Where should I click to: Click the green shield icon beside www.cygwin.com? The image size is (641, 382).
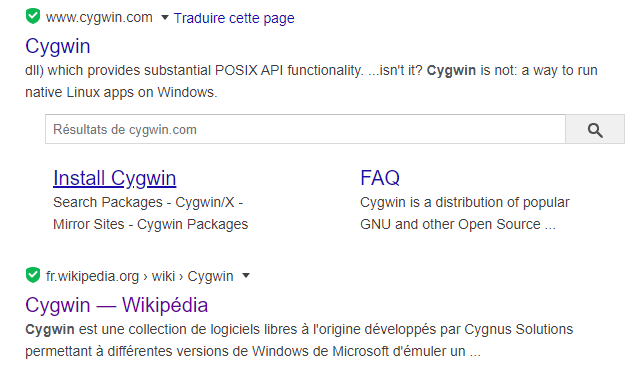[x=33, y=16]
